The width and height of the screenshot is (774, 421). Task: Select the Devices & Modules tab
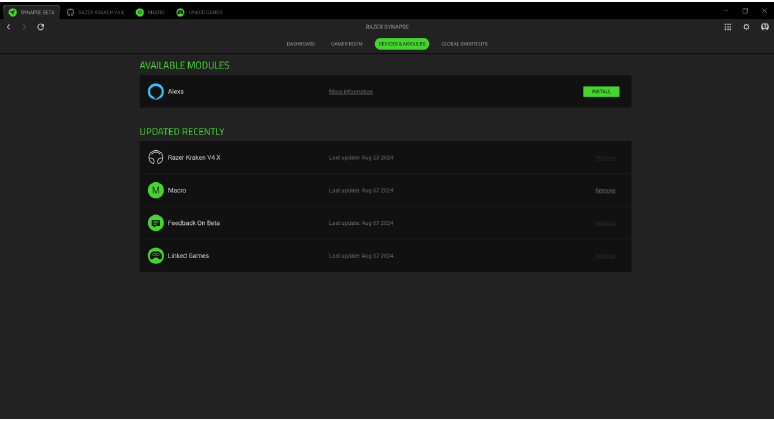(x=402, y=44)
